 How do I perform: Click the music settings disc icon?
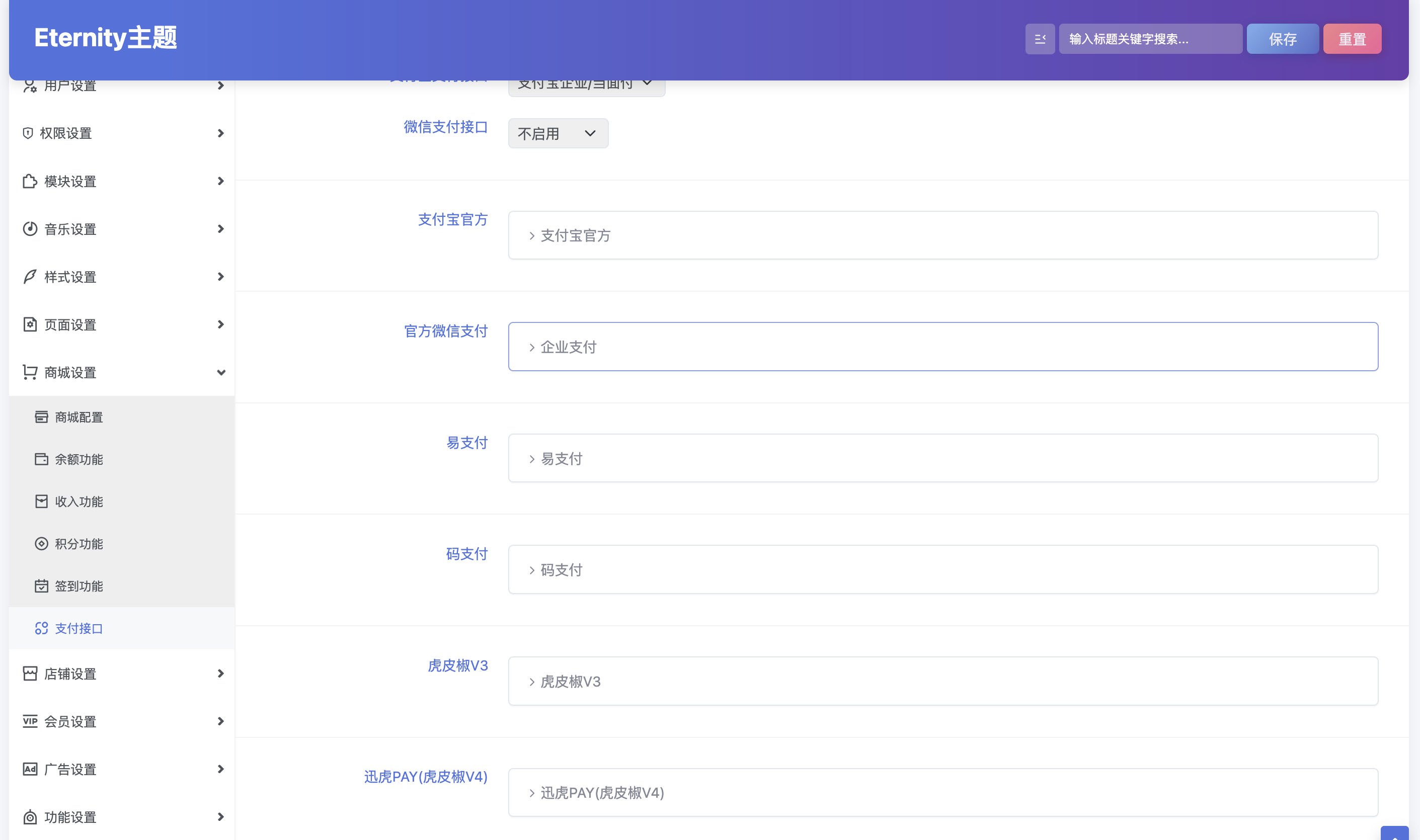(x=30, y=229)
